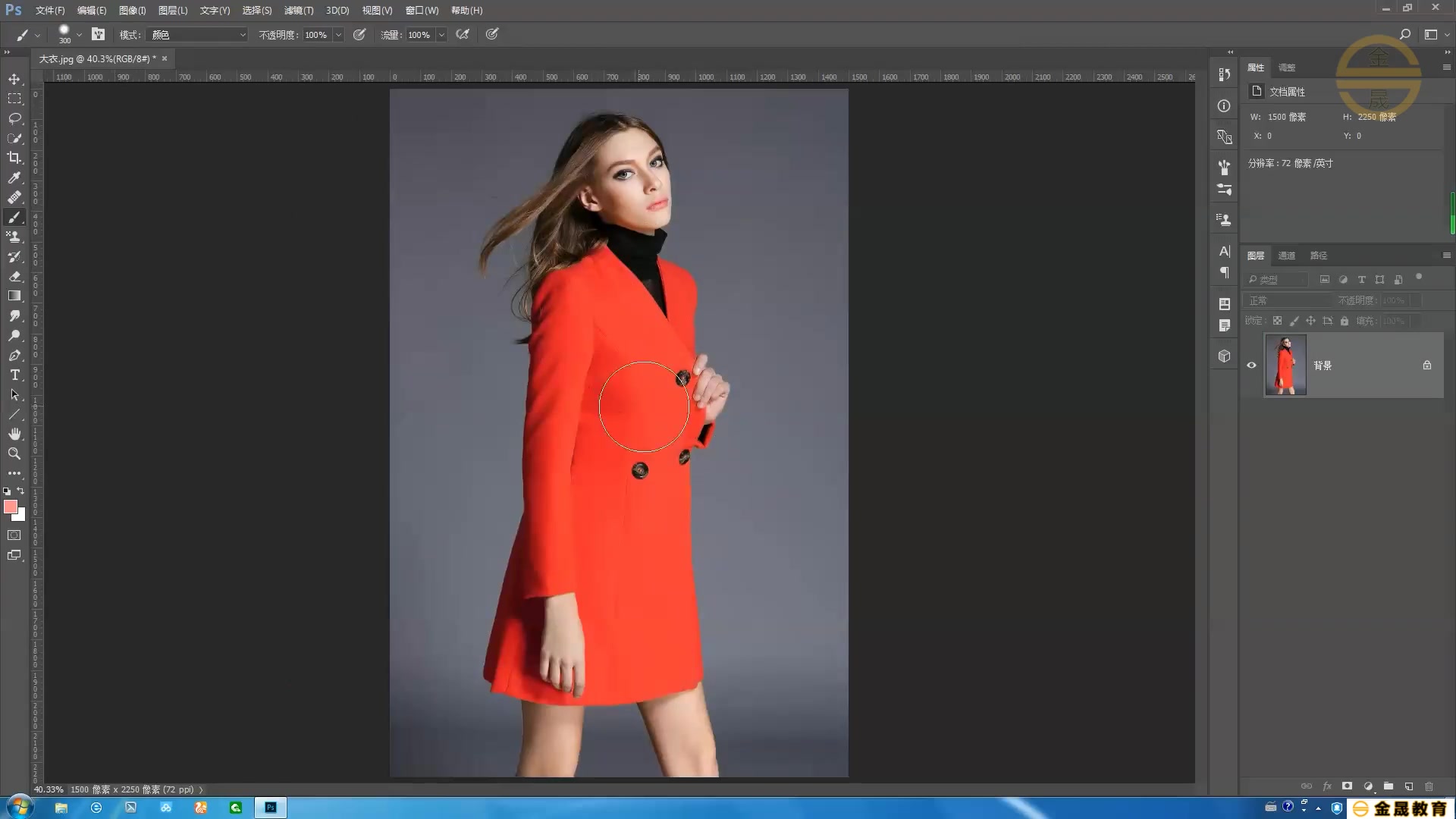Viewport: 1456px width, 819px height.
Task: Toggle pressure for brush size
Action: (x=492, y=34)
